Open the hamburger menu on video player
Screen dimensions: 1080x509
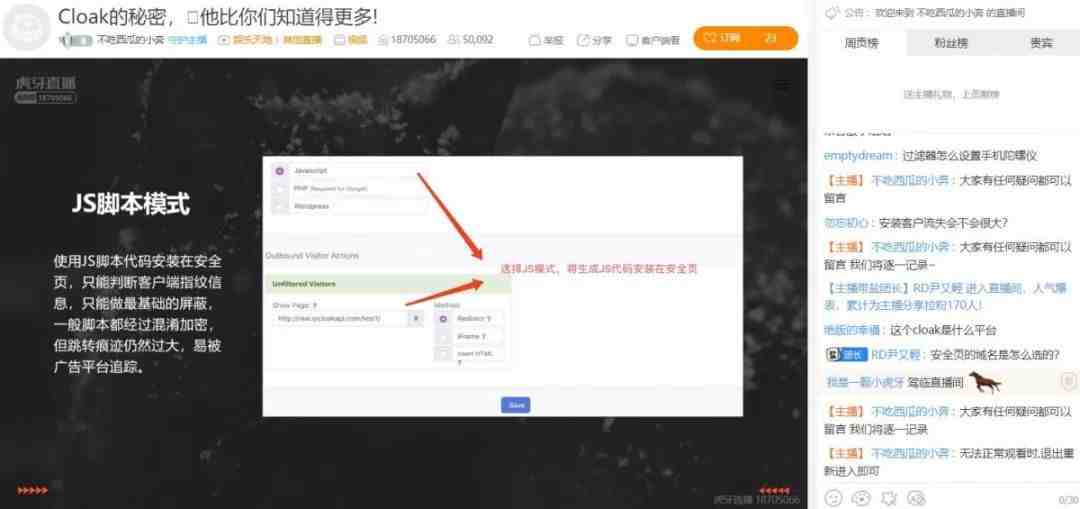click(x=782, y=86)
